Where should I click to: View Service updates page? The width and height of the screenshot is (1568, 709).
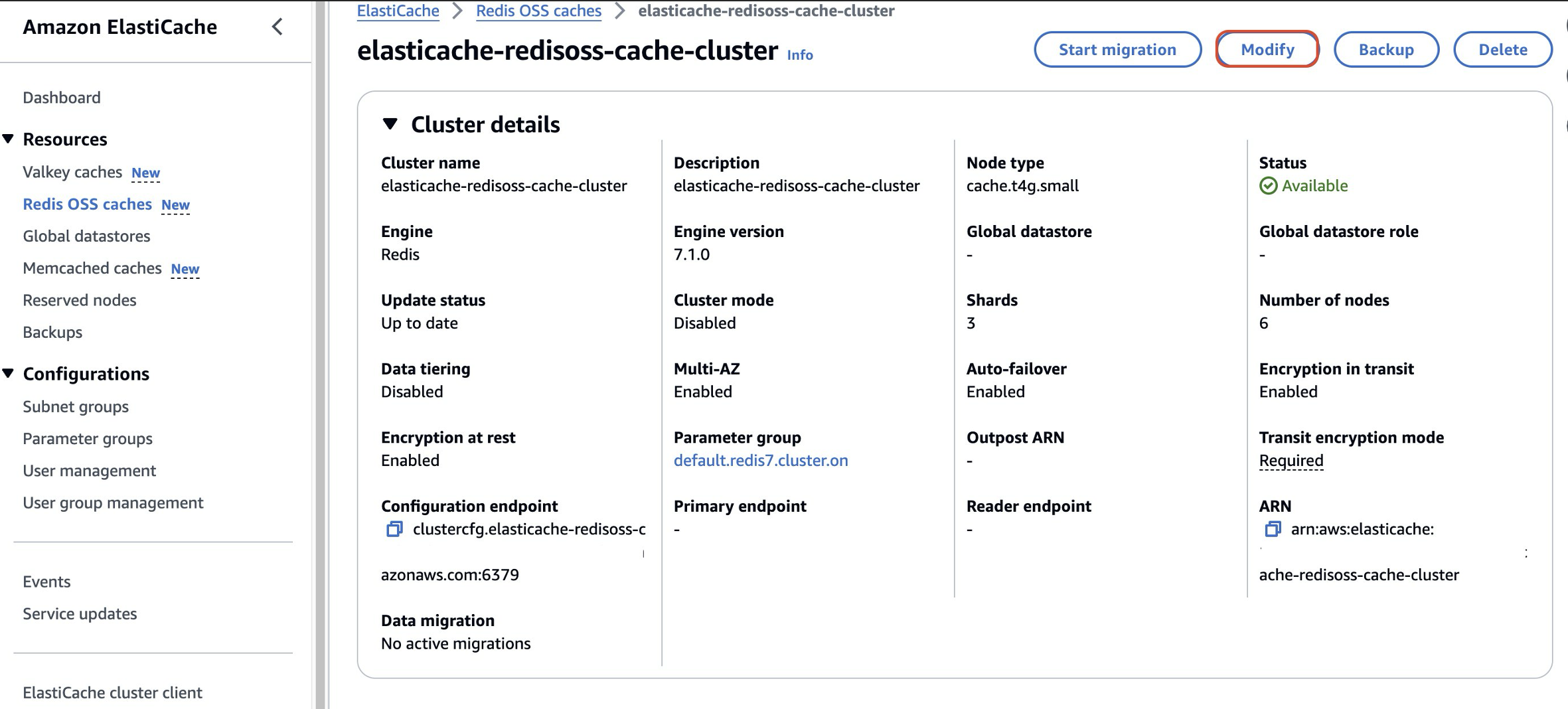point(80,613)
